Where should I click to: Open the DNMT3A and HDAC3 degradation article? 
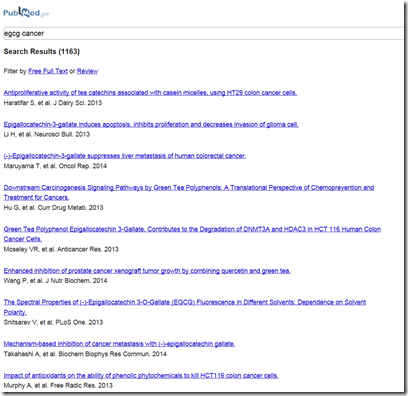[192, 229]
